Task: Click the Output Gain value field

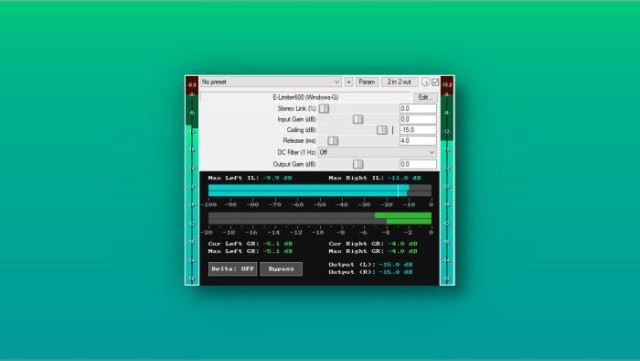Action: click(418, 164)
